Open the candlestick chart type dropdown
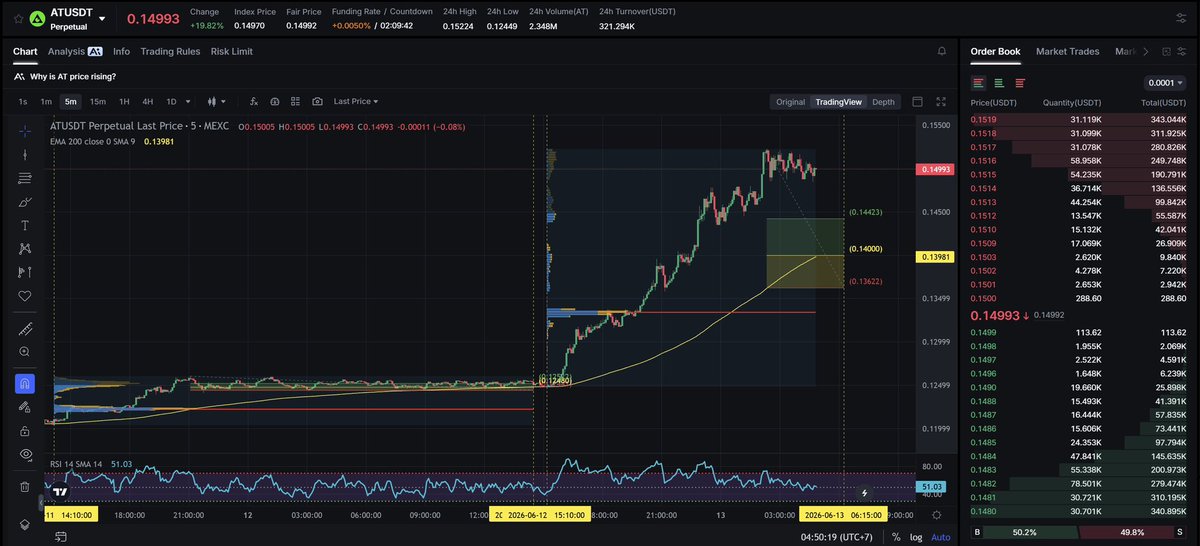This screenshot has width=1200, height=546. [x=216, y=101]
